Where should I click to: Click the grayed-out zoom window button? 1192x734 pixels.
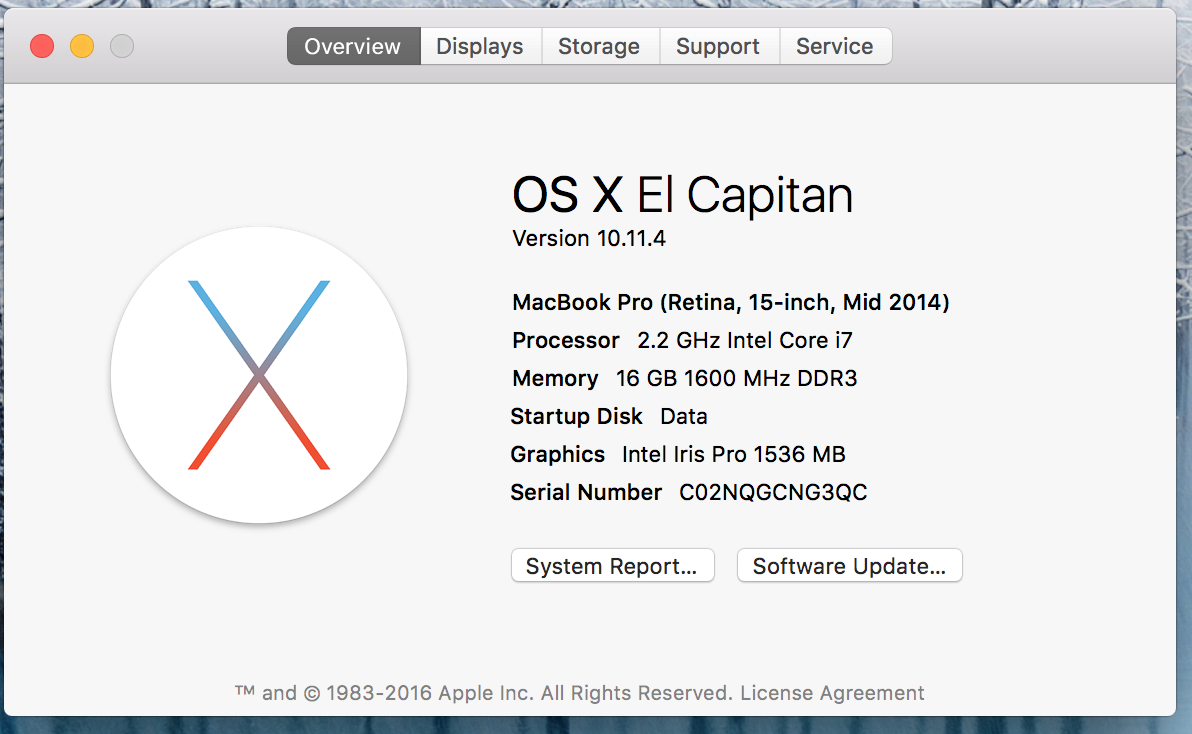tap(122, 46)
